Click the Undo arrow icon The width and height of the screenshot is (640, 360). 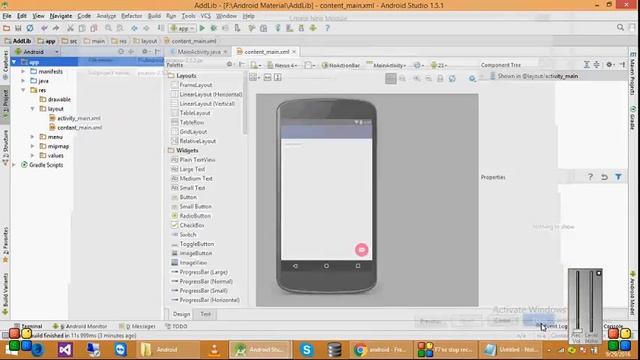click(x=44, y=28)
